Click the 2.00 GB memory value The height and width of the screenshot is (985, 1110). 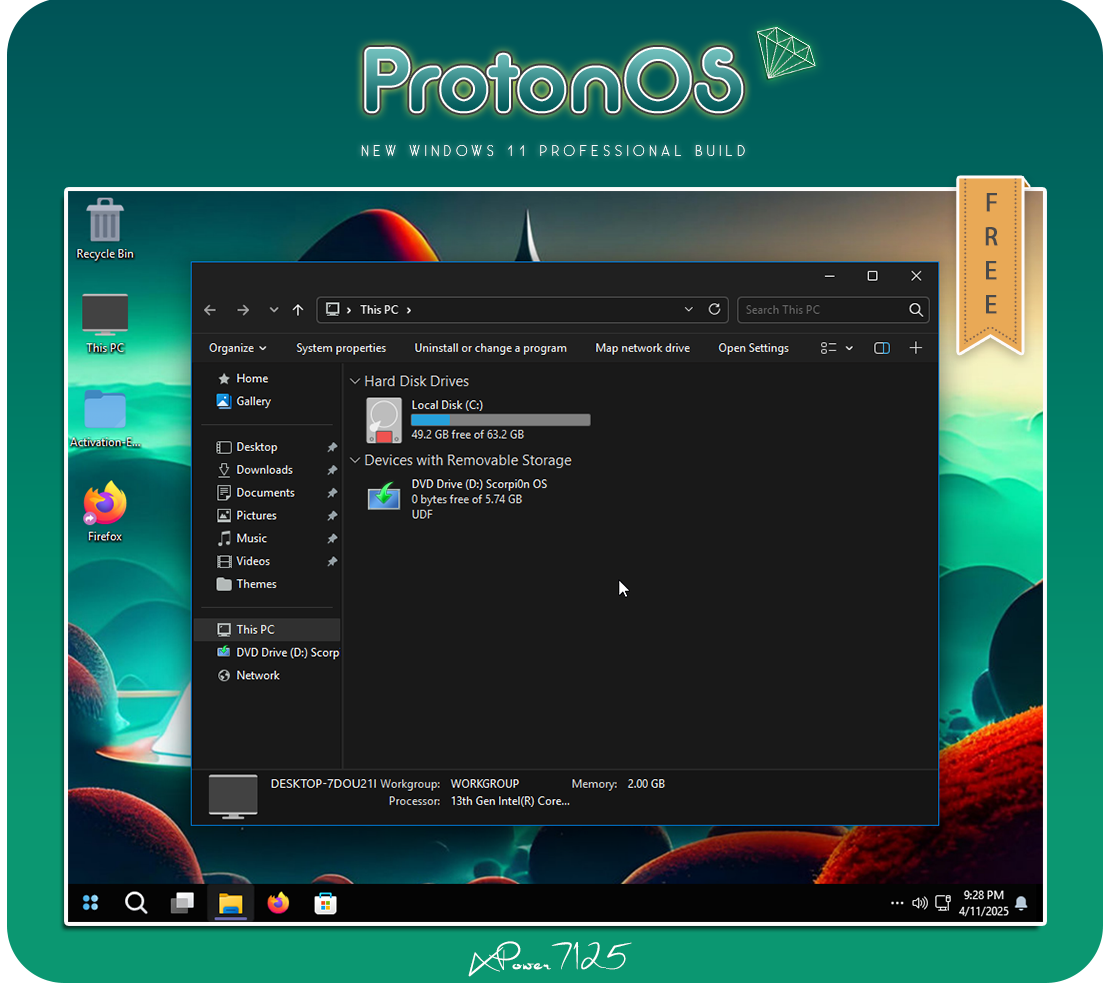pyautogui.click(x=646, y=784)
